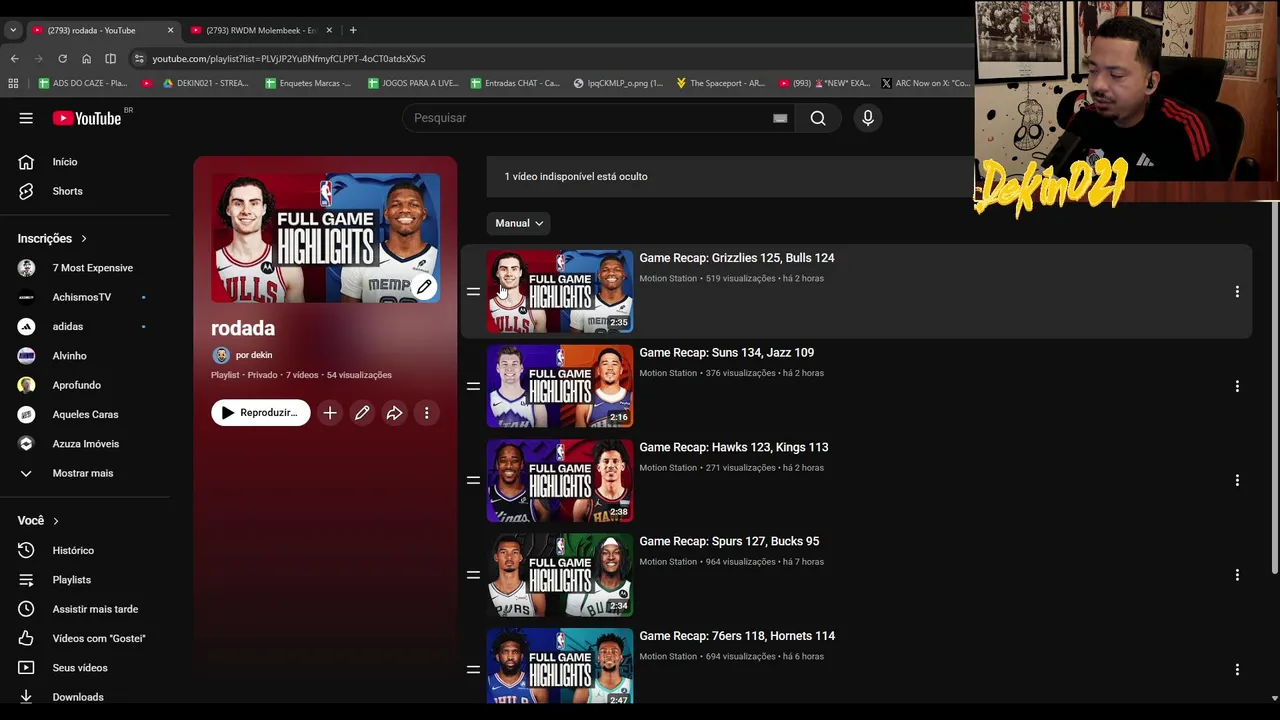The height and width of the screenshot is (720, 1280).
Task: Open the Aqueles Caras subscription
Action: click(85, 414)
